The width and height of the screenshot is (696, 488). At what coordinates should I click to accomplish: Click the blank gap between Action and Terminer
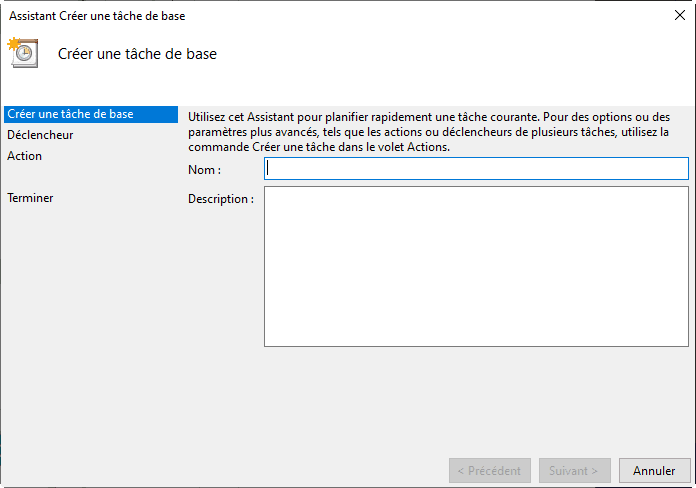pos(60,177)
